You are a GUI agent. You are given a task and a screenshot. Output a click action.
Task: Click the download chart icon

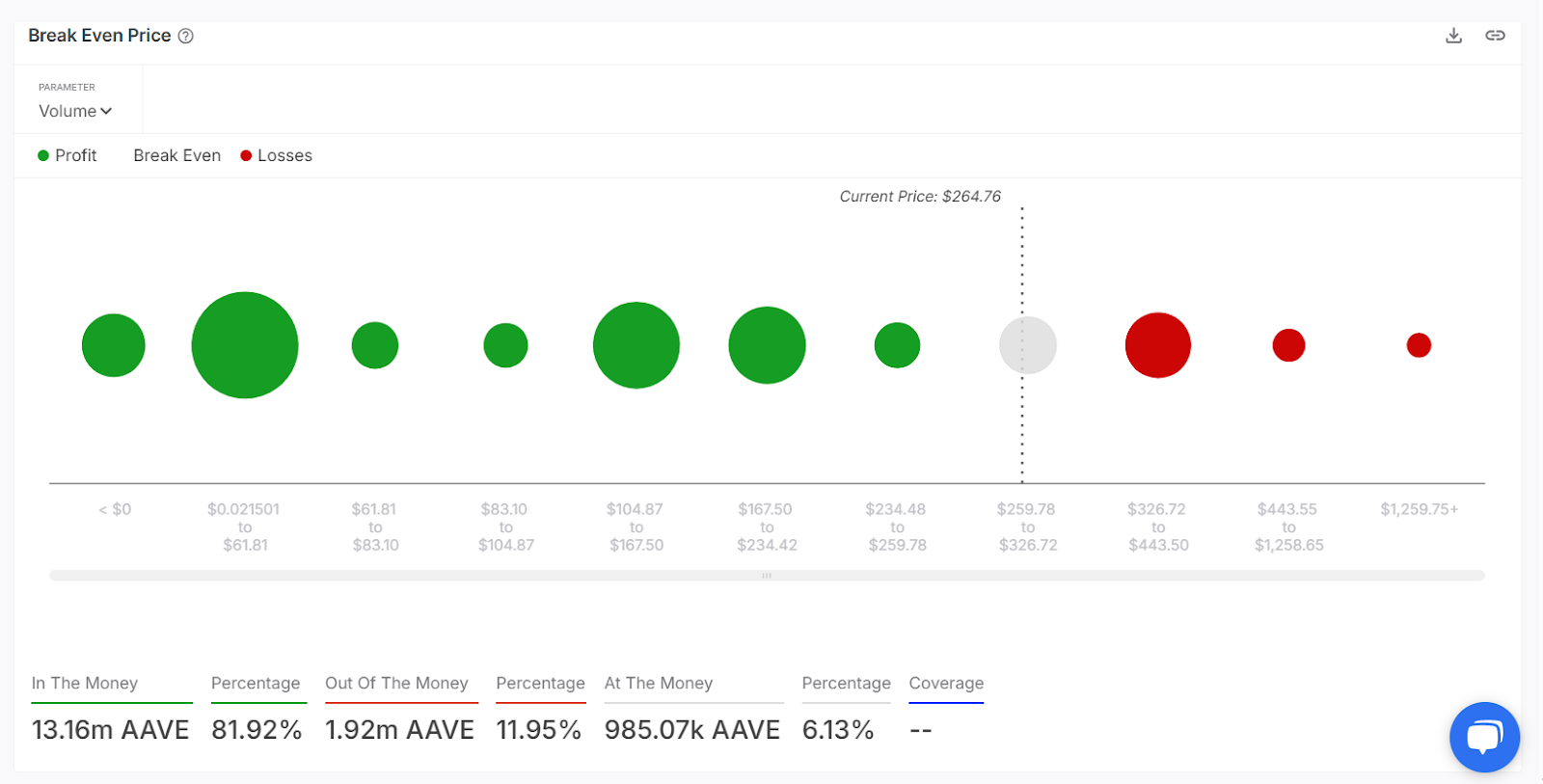[x=1453, y=36]
